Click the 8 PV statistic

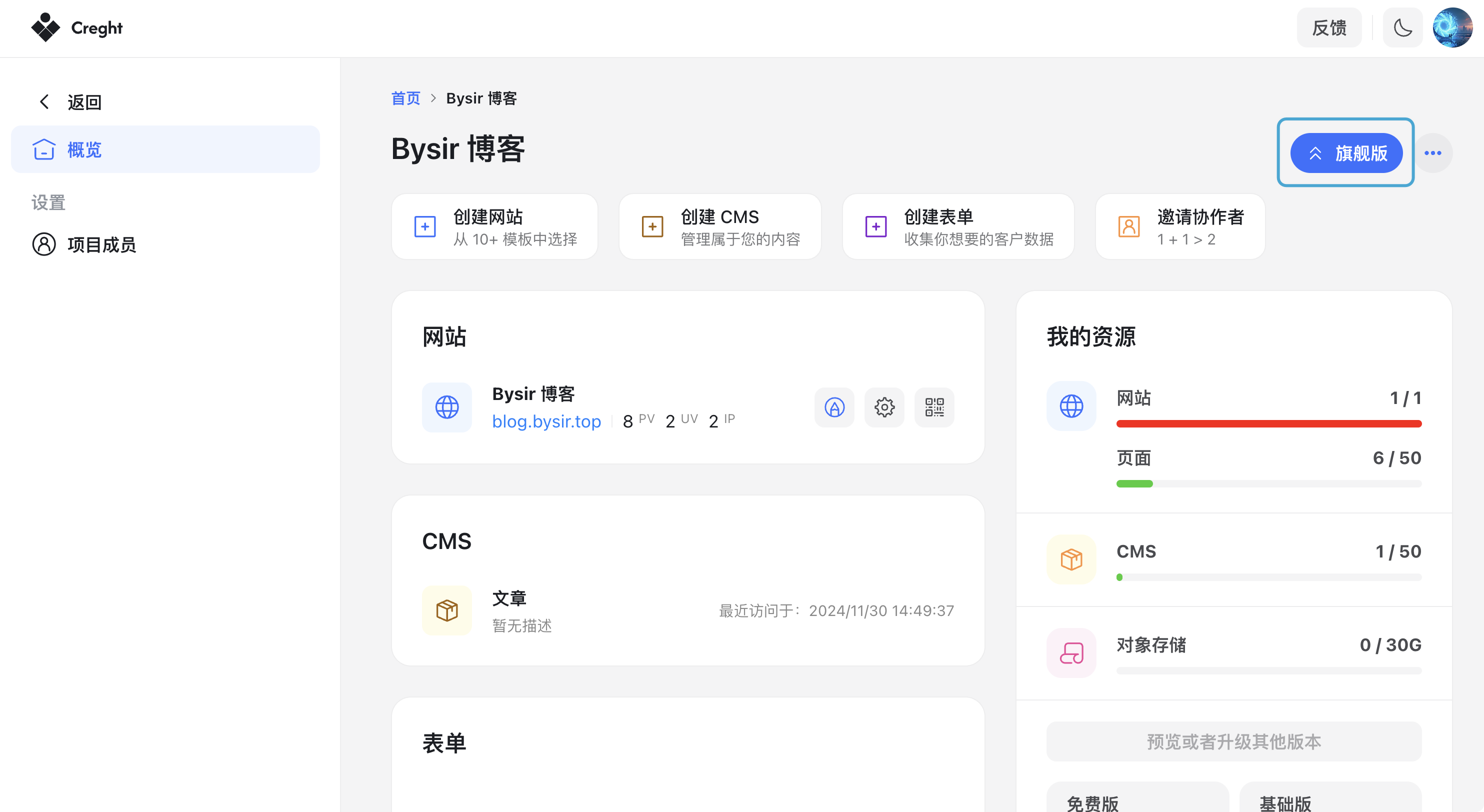point(639,421)
